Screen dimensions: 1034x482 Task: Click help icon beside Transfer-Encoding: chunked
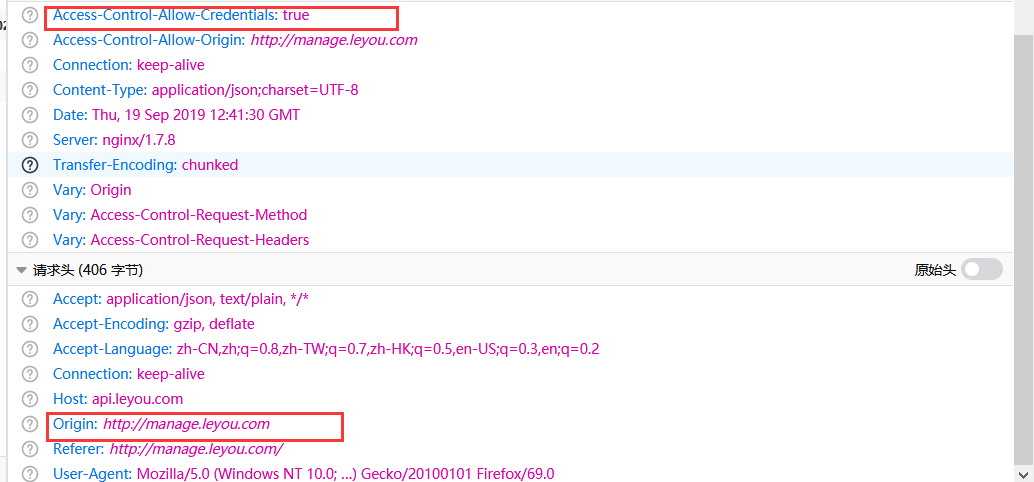point(30,166)
